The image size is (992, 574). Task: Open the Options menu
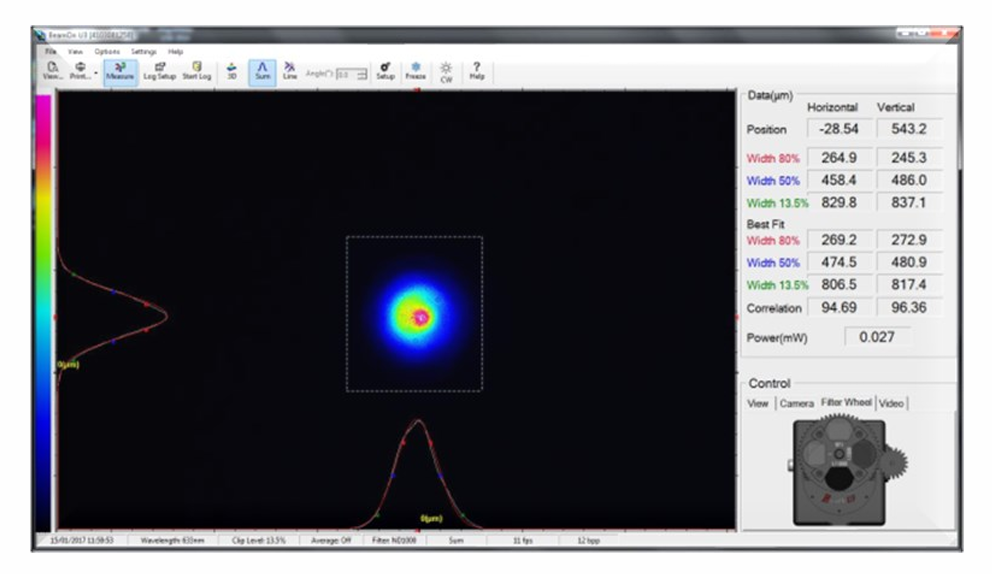pos(107,51)
